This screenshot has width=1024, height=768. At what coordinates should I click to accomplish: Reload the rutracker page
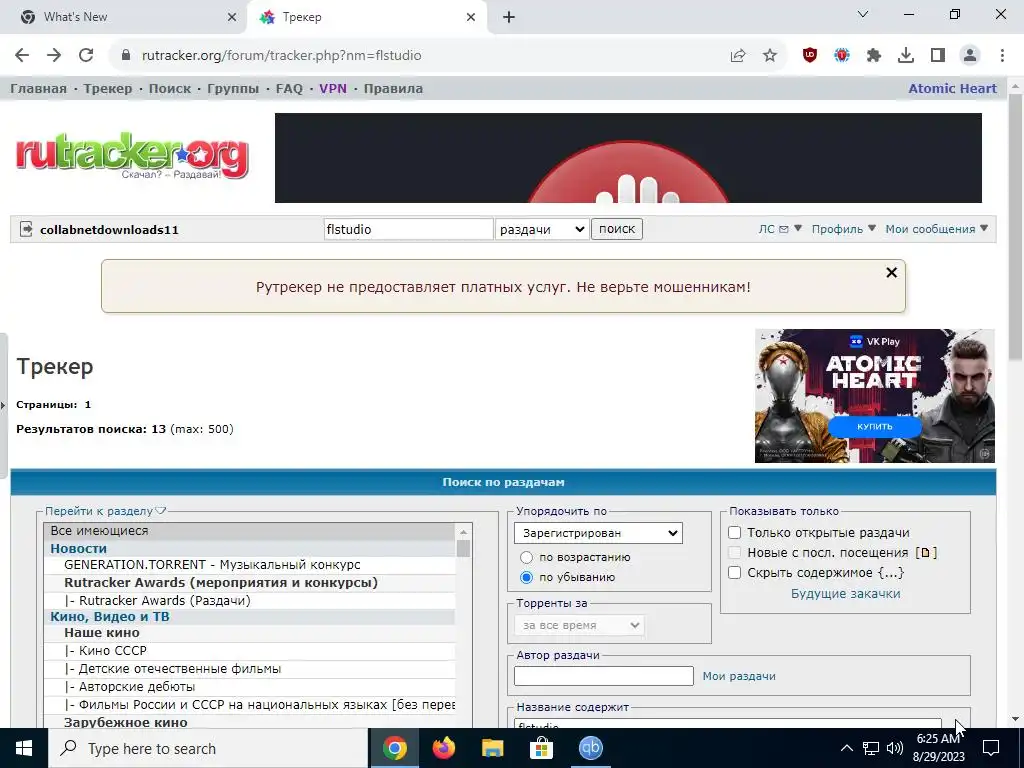(86, 56)
